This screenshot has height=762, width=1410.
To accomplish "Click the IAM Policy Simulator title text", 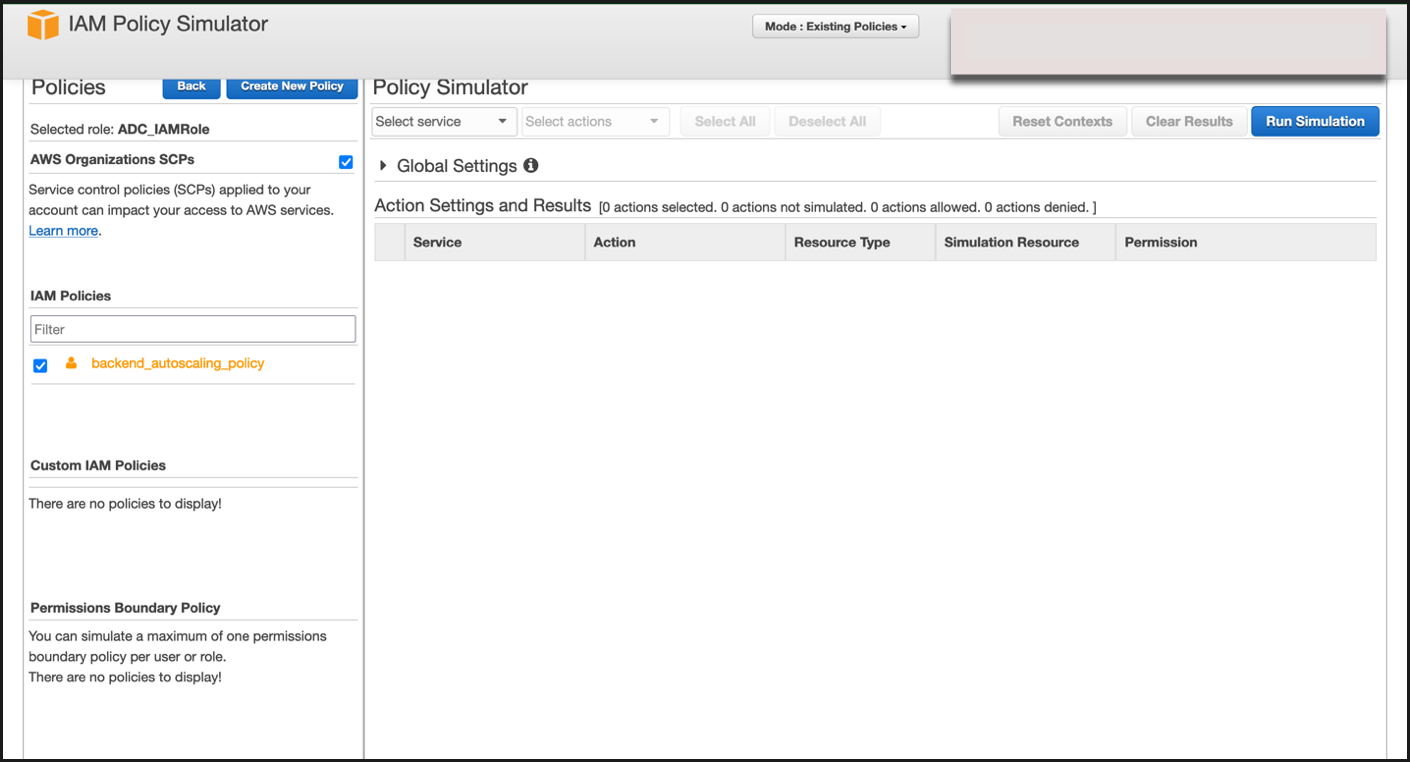I will point(168,24).
